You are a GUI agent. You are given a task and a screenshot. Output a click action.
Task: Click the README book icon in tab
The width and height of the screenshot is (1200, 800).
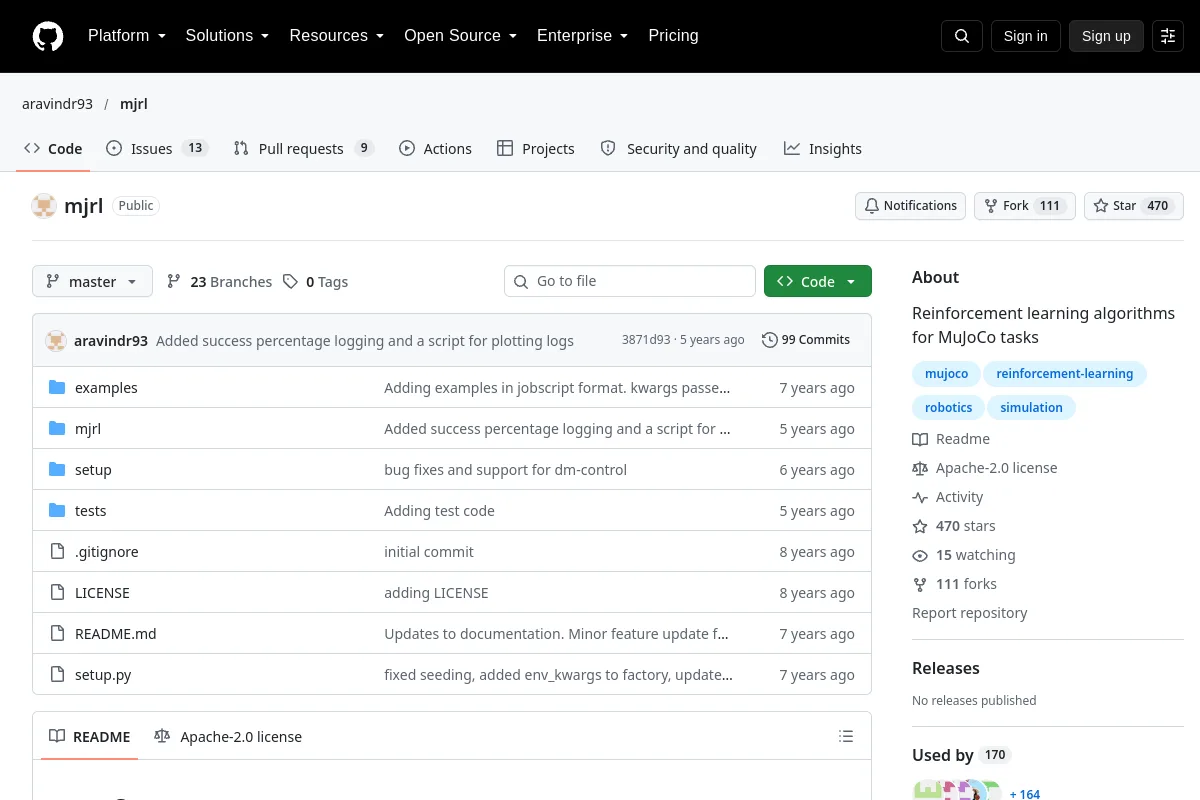(58, 736)
